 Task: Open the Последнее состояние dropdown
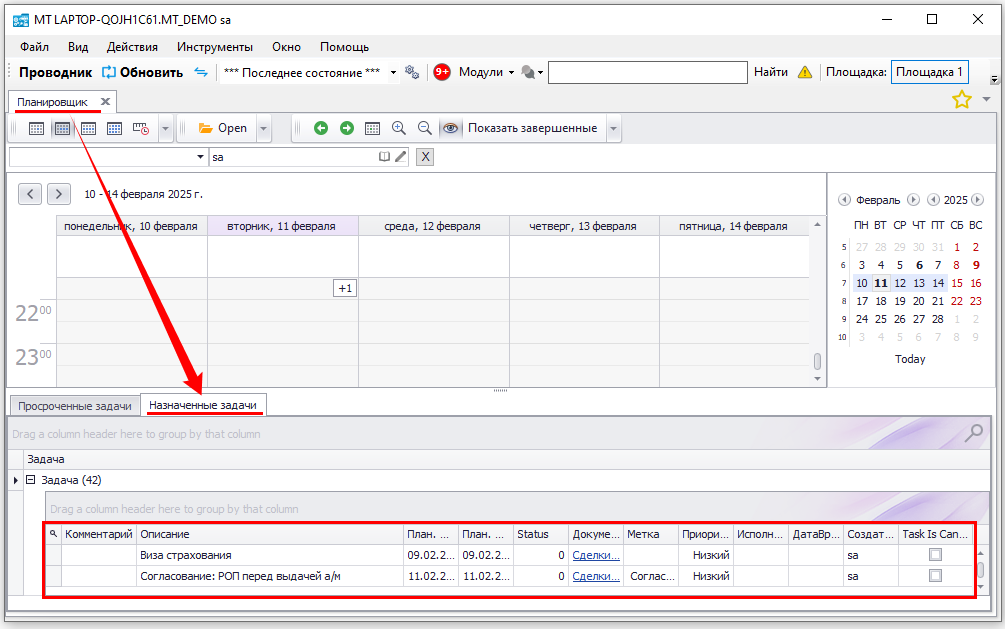pyautogui.click(x=393, y=73)
